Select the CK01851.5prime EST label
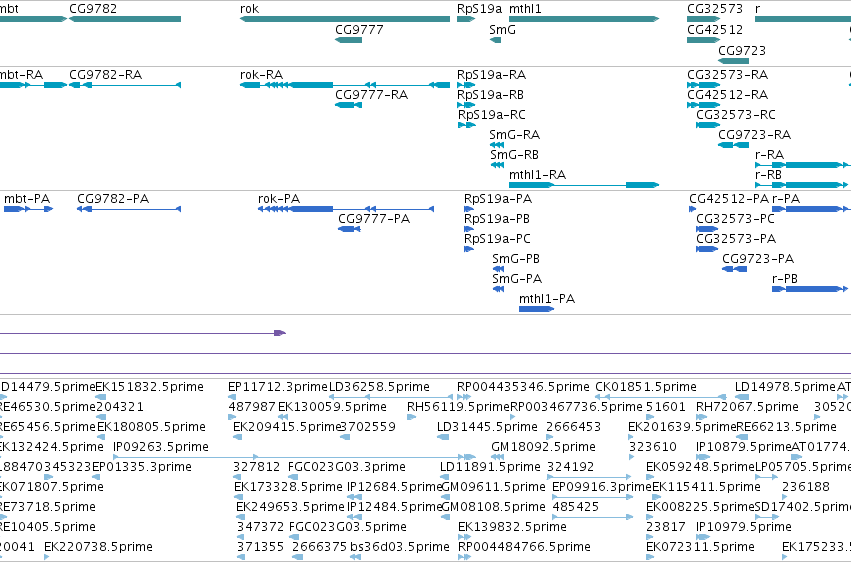 pos(645,387)
